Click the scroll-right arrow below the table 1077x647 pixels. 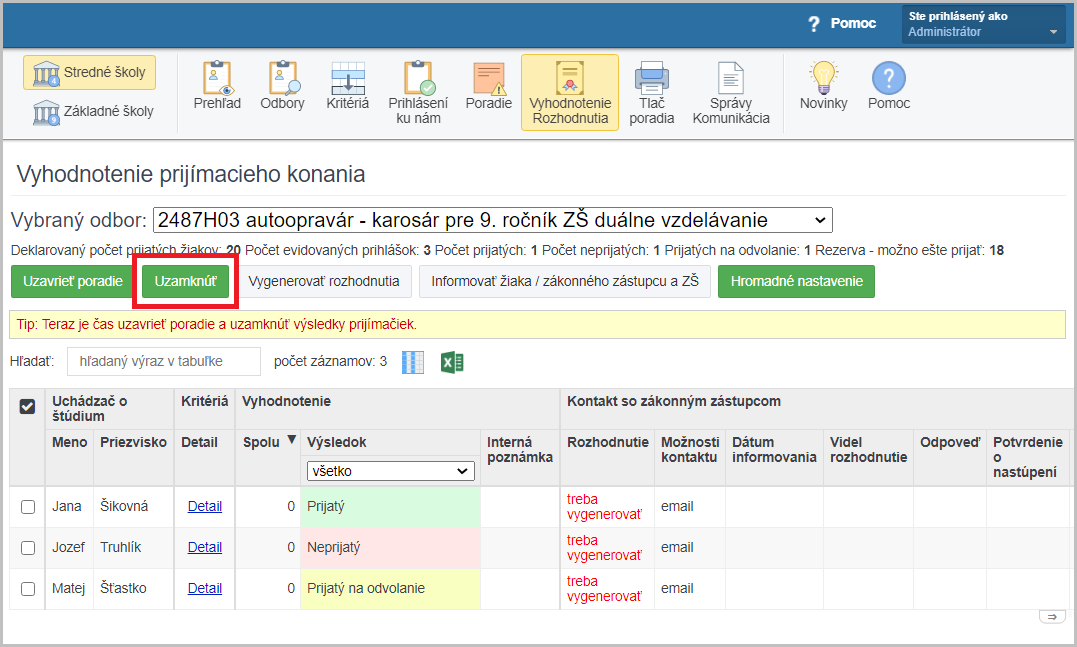pos(1052,617)
